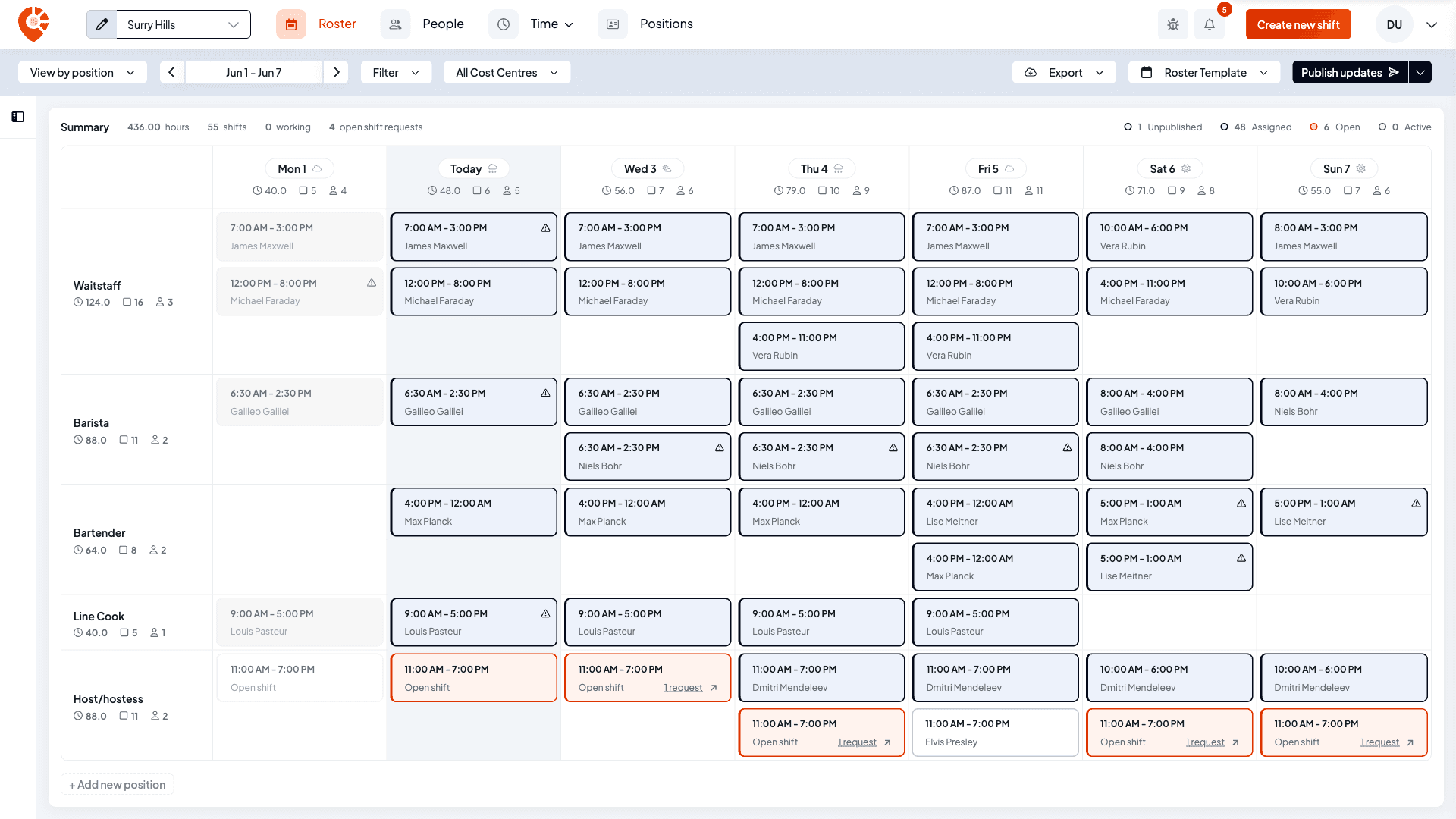The height and width of the screenshot is (819, 1456).
Task: Select the Waitstaff position row label
Action: coord(97,286)
